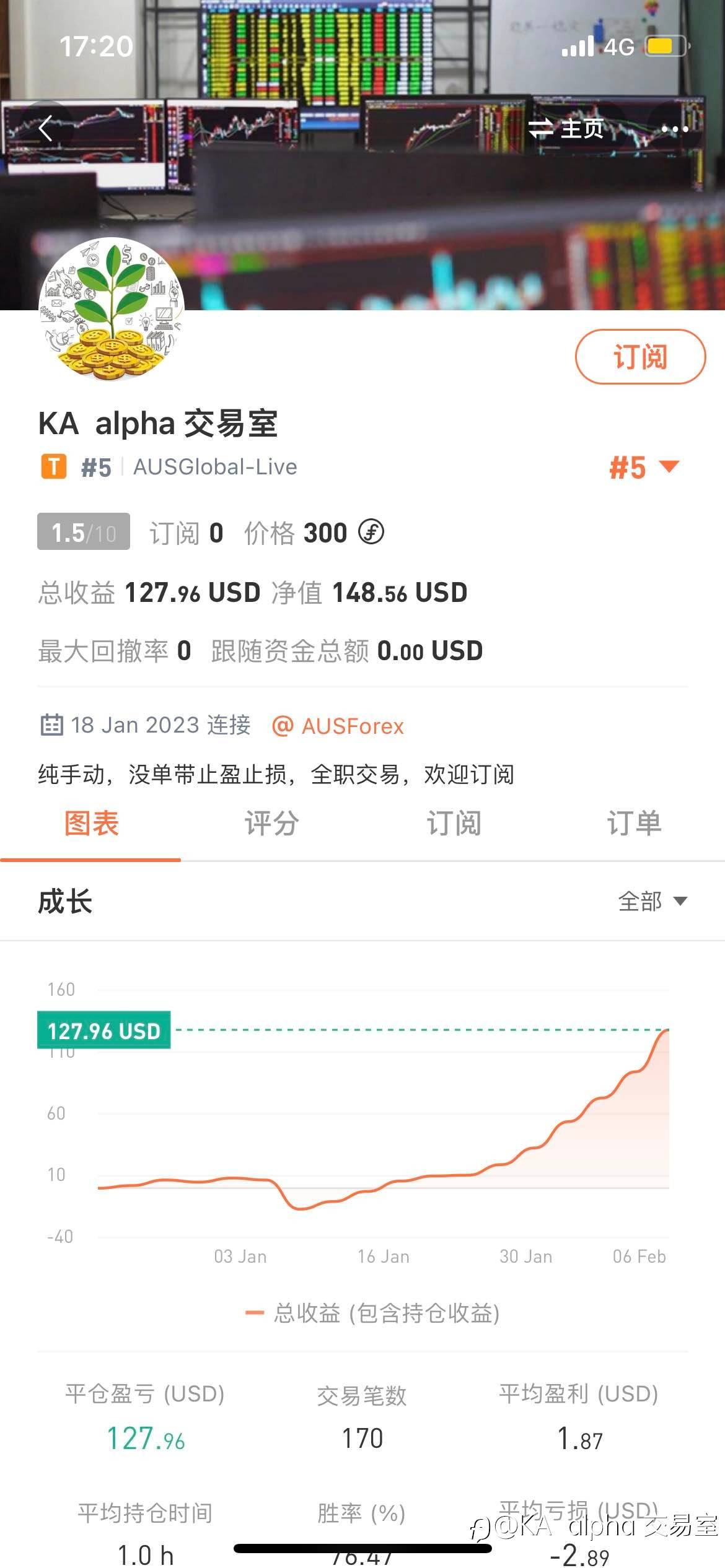Expand the #5 account dropdown
725x1568 pixels.
(644, 467)
